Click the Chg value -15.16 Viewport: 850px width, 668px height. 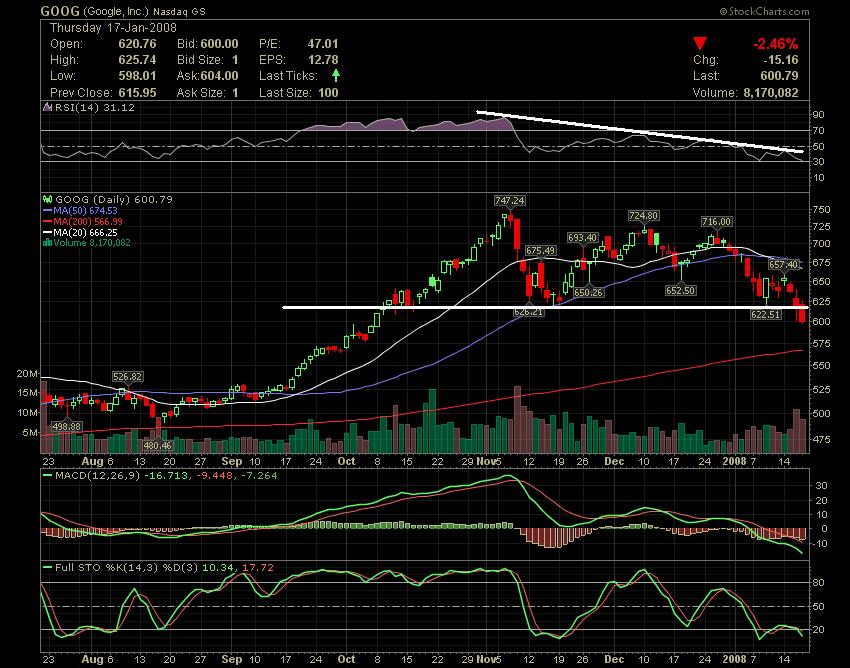point(781,60)
